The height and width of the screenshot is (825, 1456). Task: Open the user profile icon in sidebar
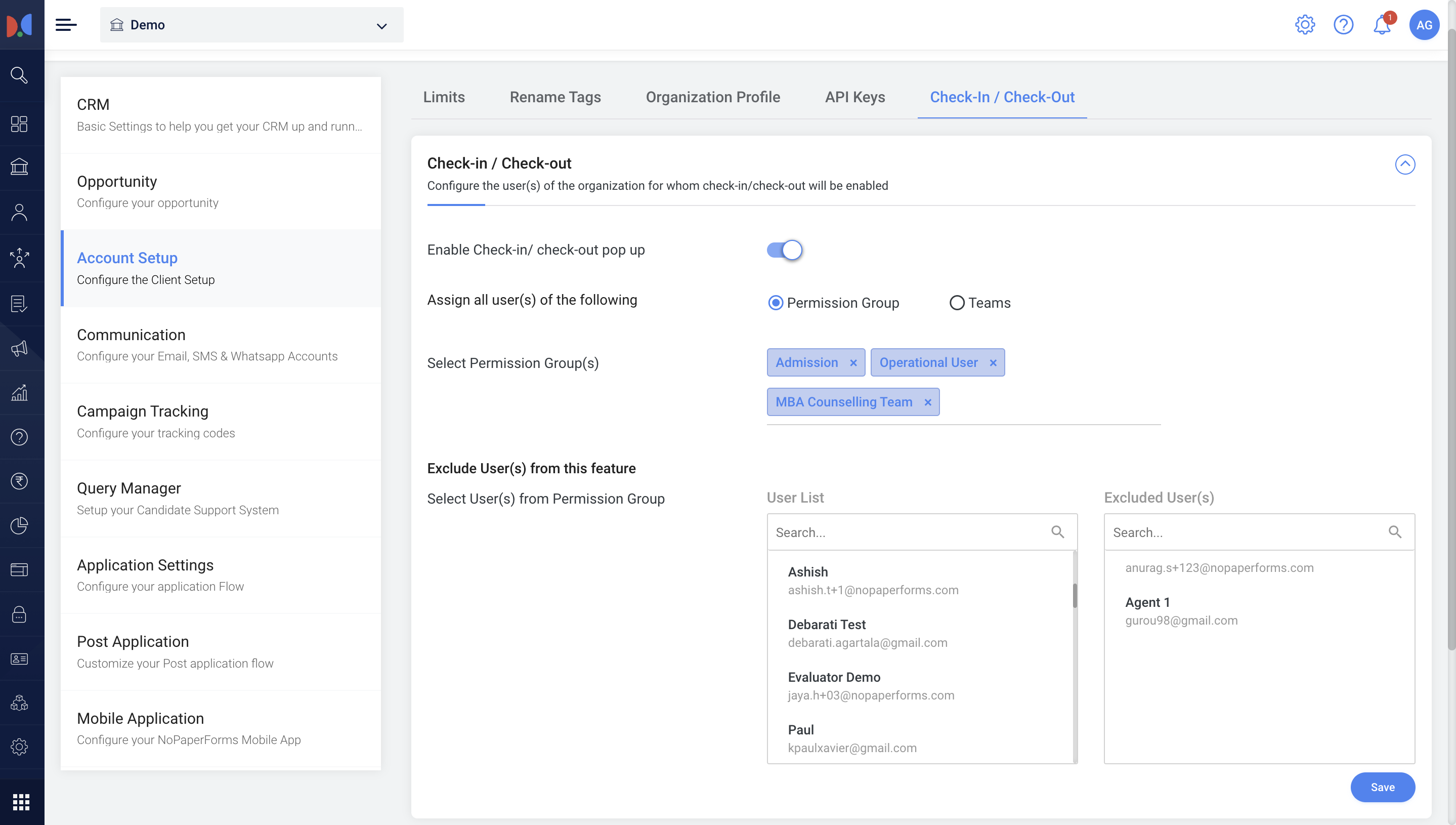[19, 212]
